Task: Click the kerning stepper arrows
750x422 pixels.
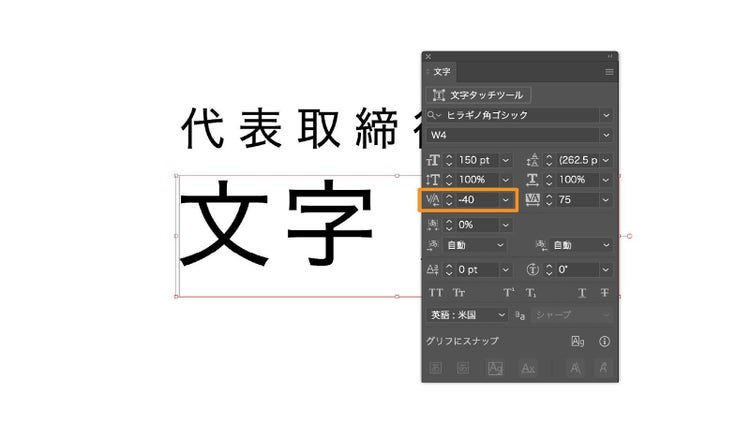Action: [x=449, y=200]
